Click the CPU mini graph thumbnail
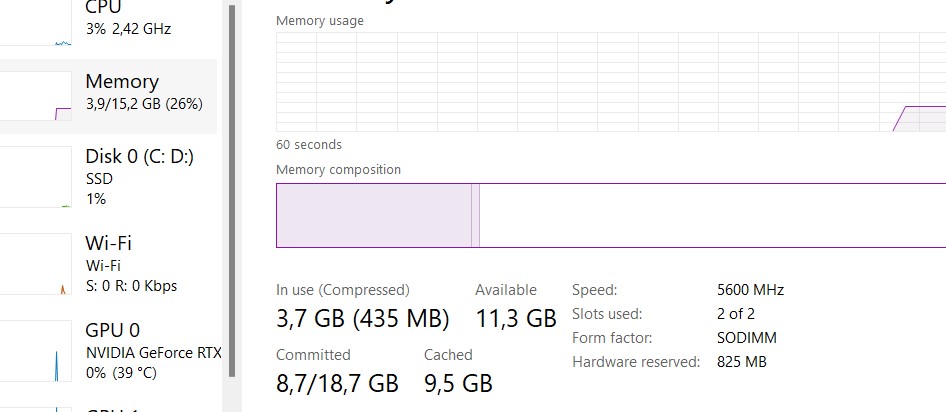The image size is (946, 412). [x=36, y=25]
